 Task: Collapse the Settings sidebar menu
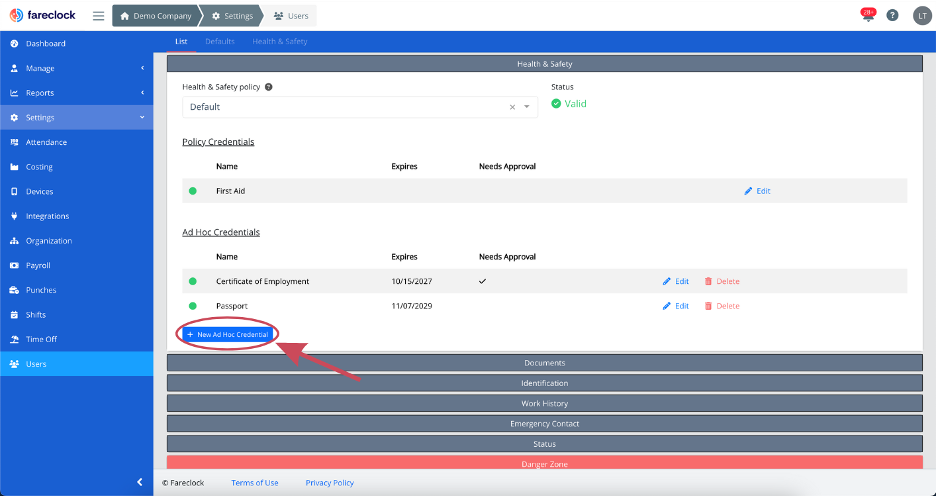coord(76,118)
